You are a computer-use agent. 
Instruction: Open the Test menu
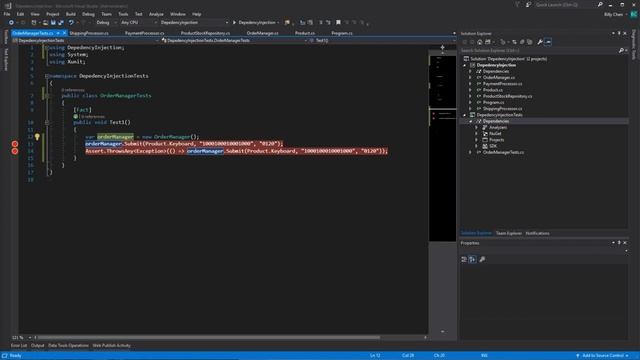[139, 14]
